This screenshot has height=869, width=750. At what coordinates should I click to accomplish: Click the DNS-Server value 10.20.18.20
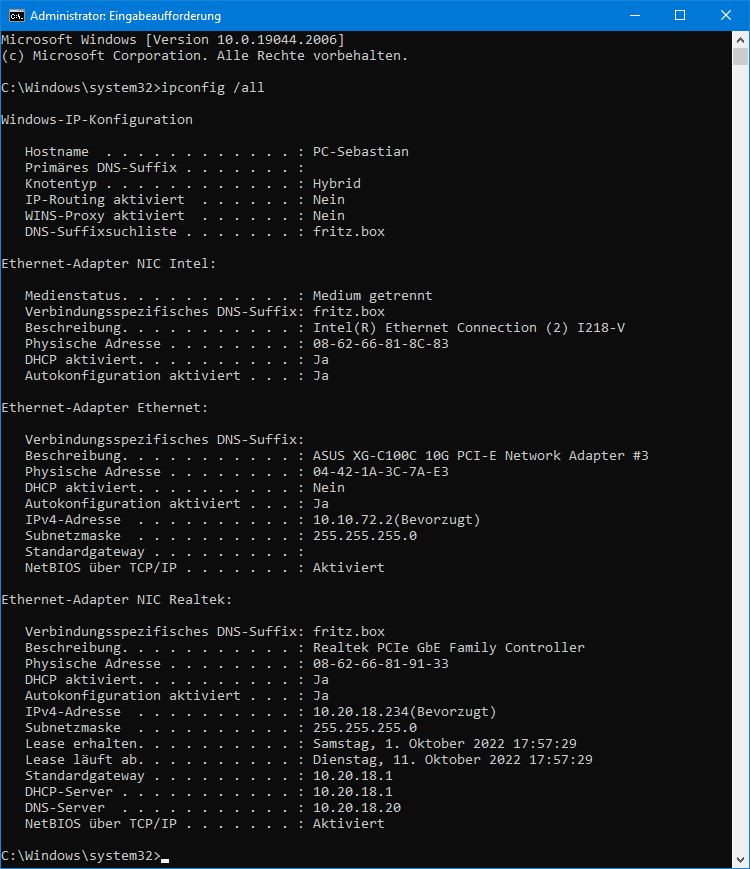pyautogui.click(x=357, y=807)
